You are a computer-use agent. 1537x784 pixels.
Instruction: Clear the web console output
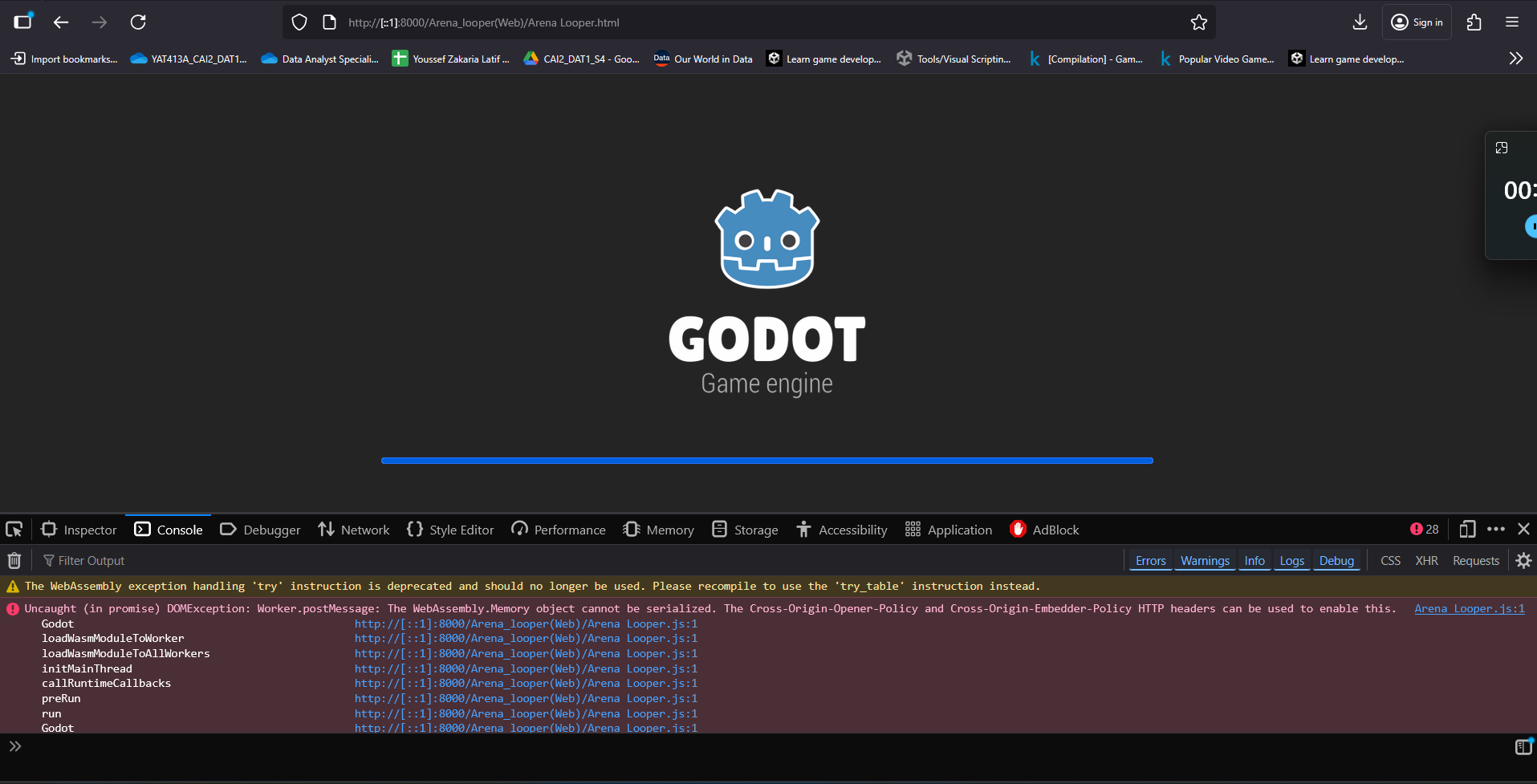(14, 560)
